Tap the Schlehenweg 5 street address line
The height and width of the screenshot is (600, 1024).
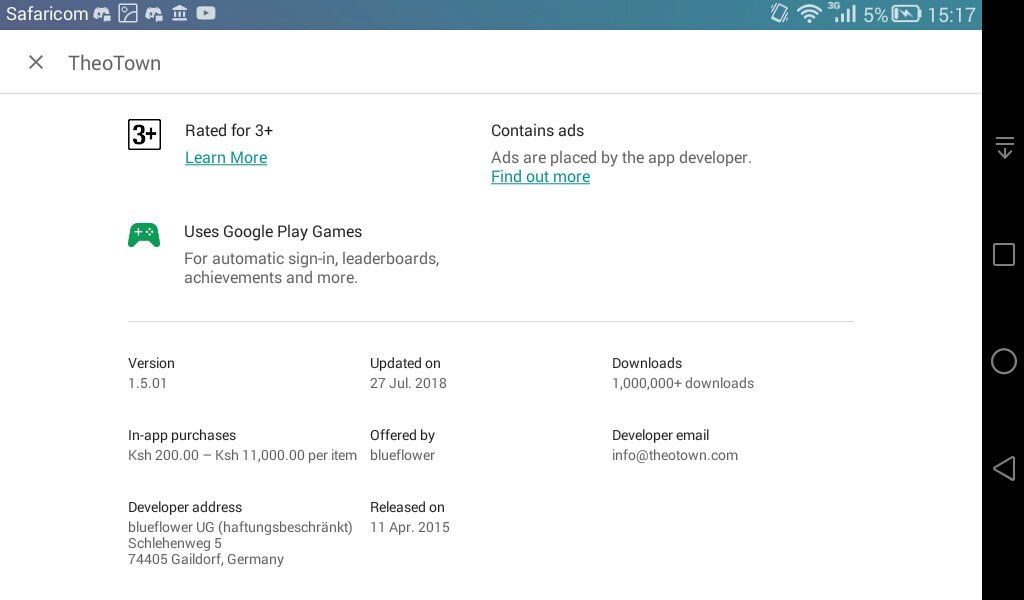[174, 543]
